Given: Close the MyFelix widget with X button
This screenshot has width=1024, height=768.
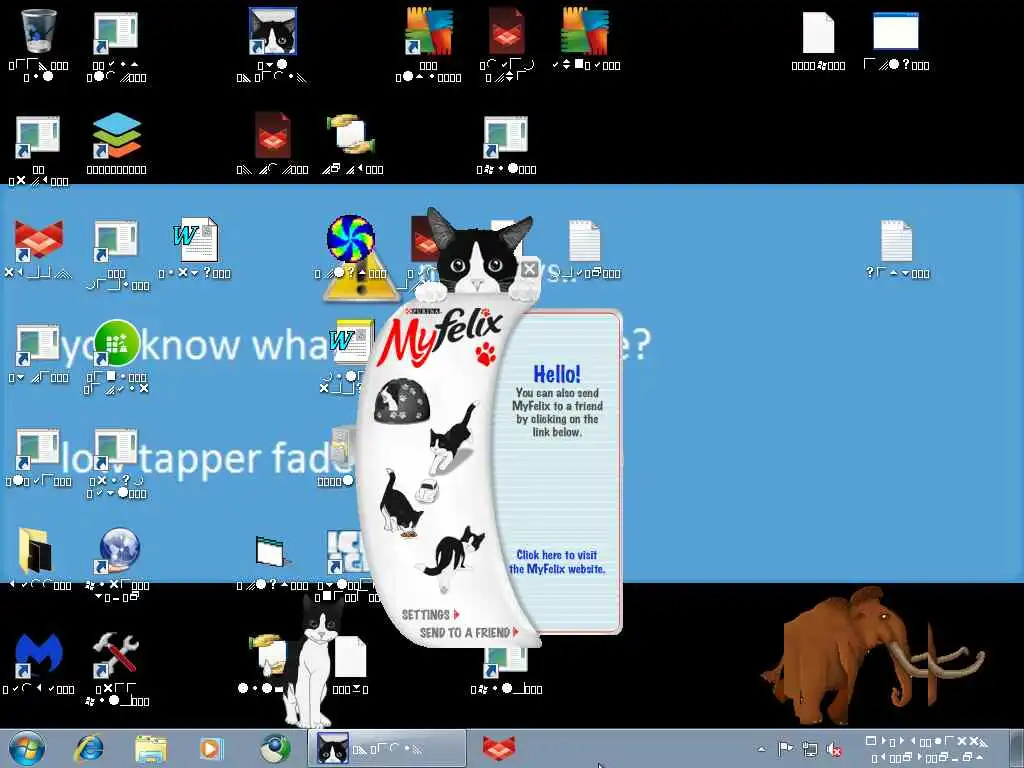Looking at the screenshot, I should coord(530,268).
